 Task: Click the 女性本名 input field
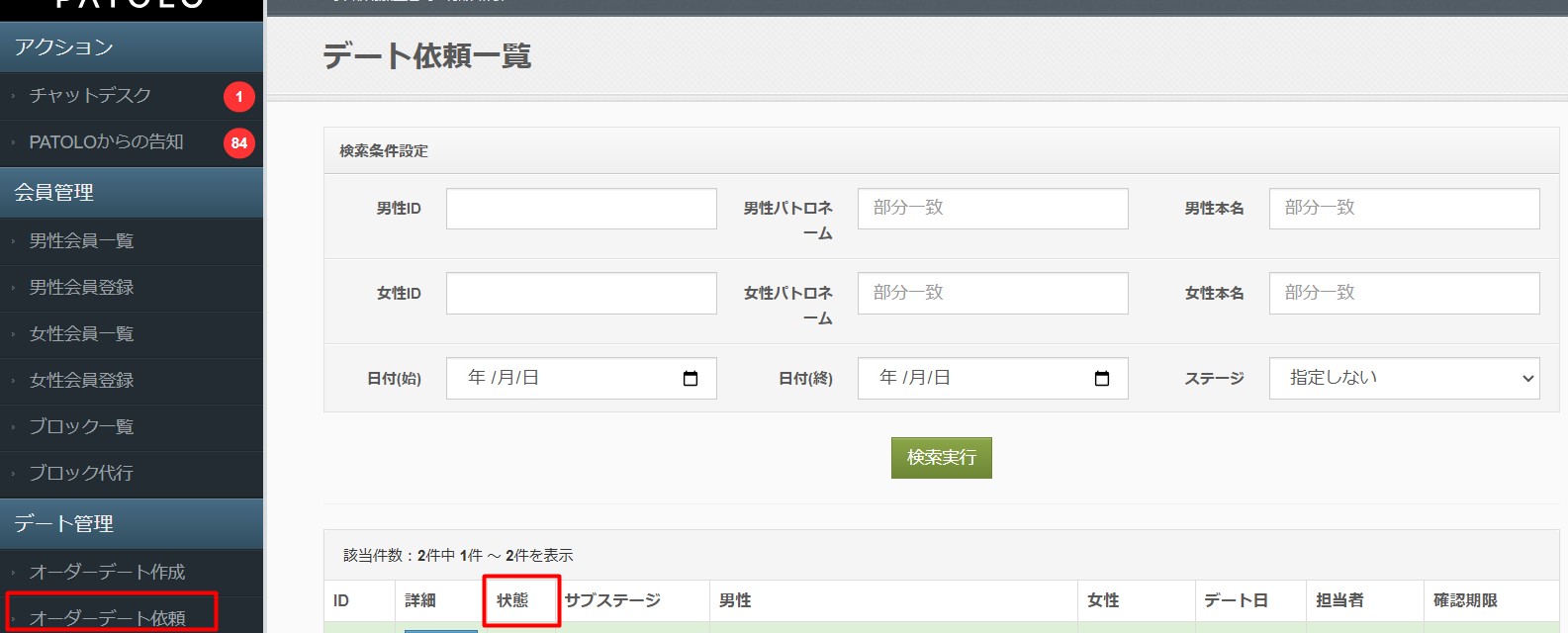click(1405, 294)
